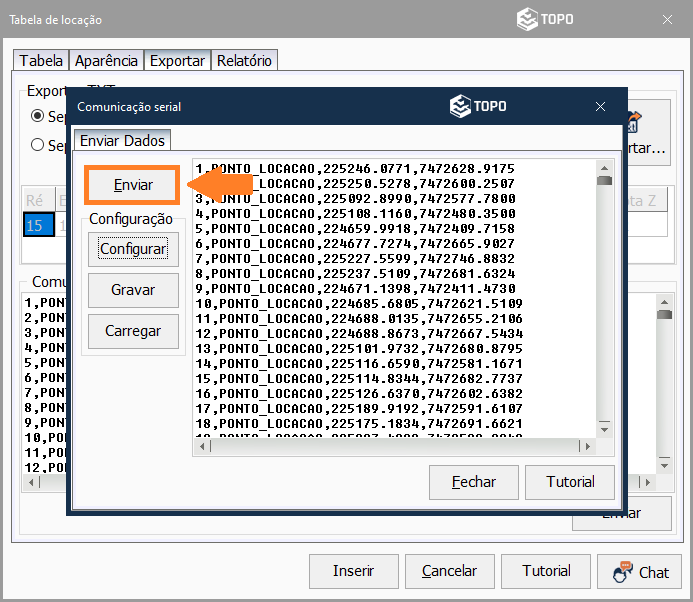Click left arrow of data area horizontal scrollbar
Screen dimensions: 693x602
point(203,445)
